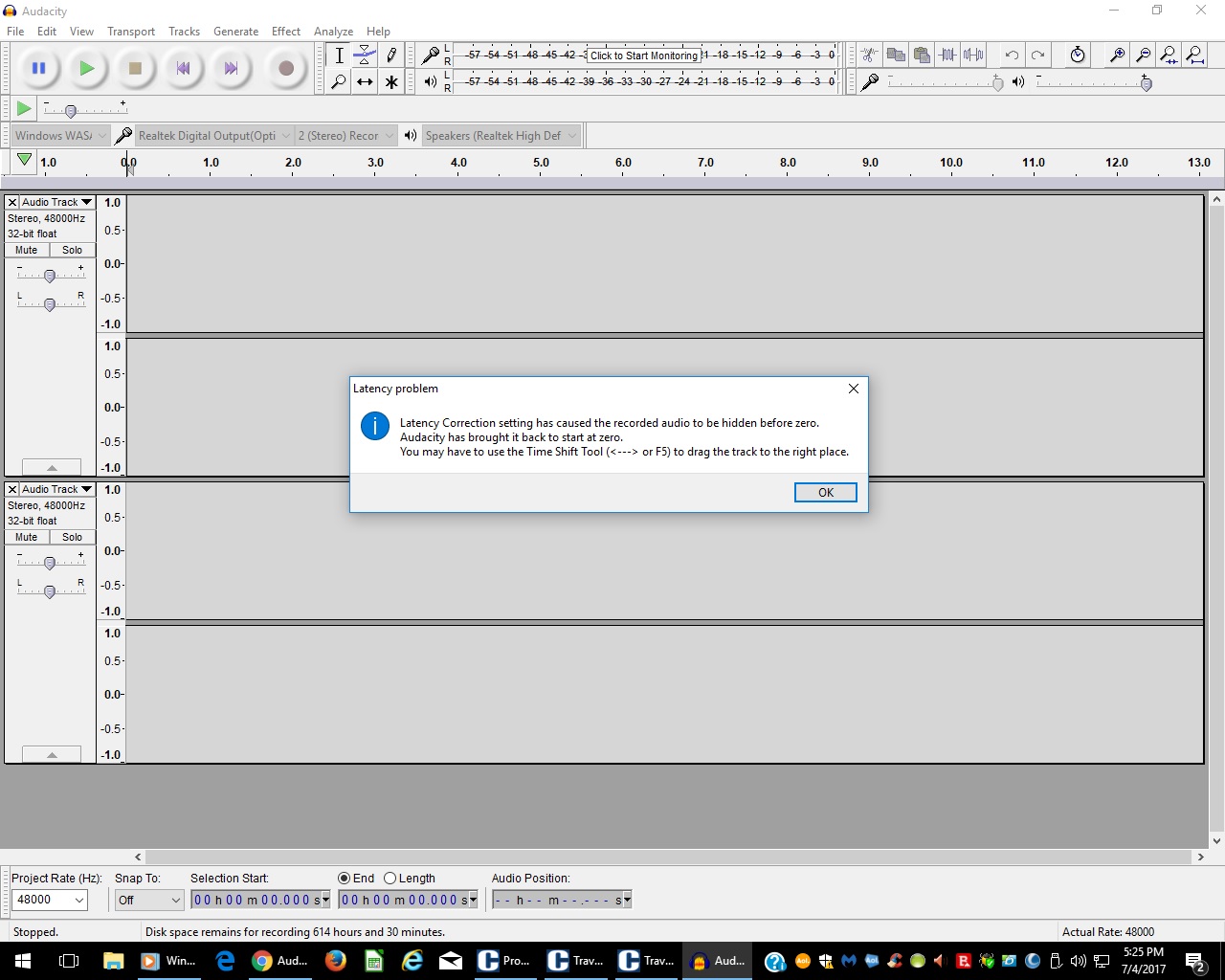This screenshot has height=980, width=1225.
Task: Click the Paste (clipboard) icon
Action: [x=922, y=55]
